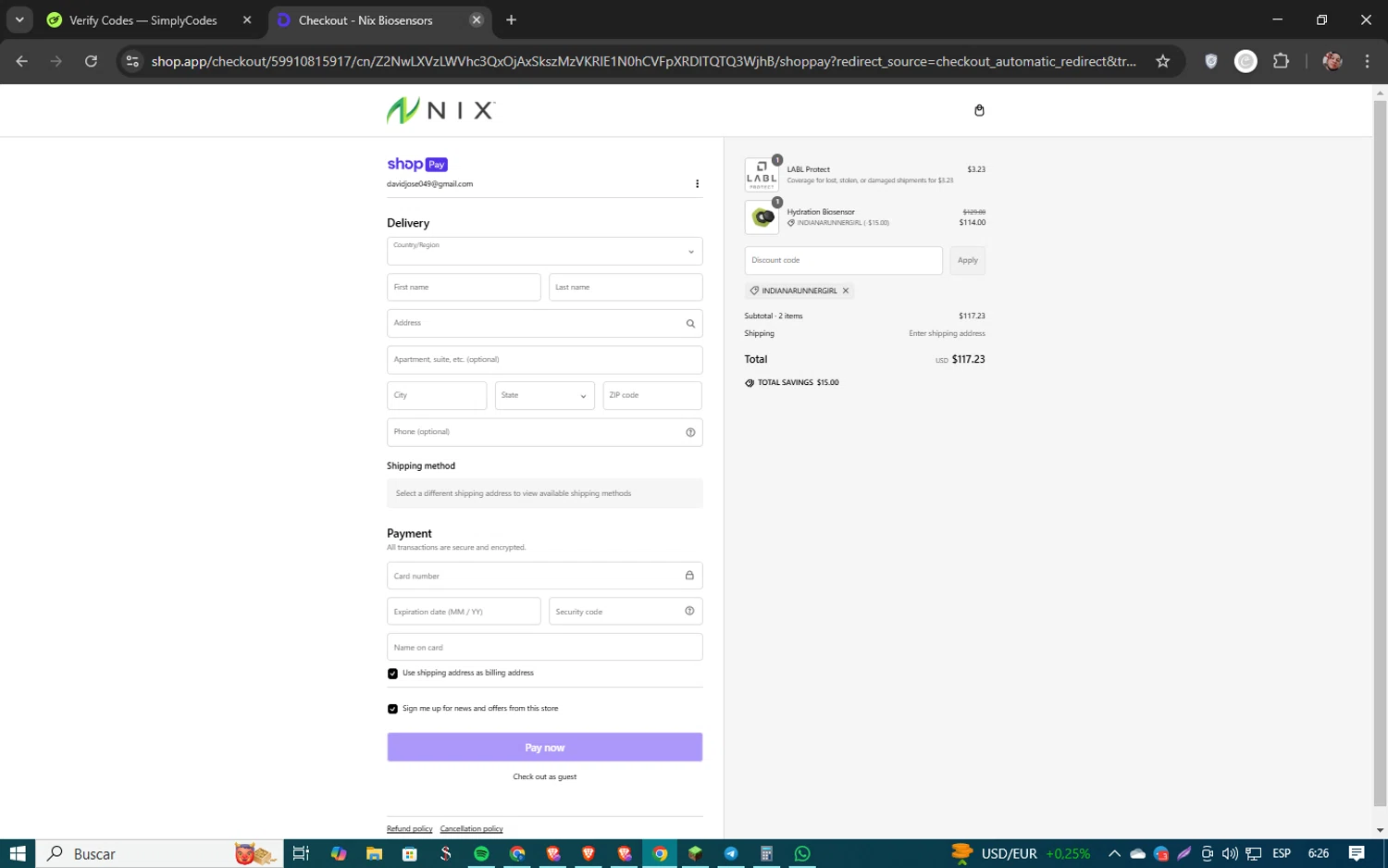
Task: Reload the checkout page
Action: click(x=91, y=61)
